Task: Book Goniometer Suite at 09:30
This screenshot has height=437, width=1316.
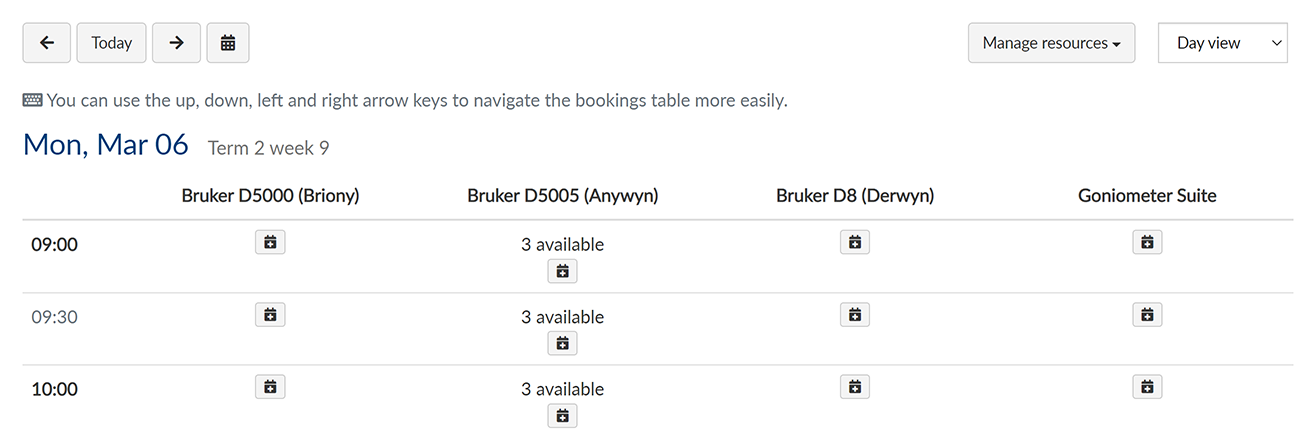Action: [x=1147, y=315]
